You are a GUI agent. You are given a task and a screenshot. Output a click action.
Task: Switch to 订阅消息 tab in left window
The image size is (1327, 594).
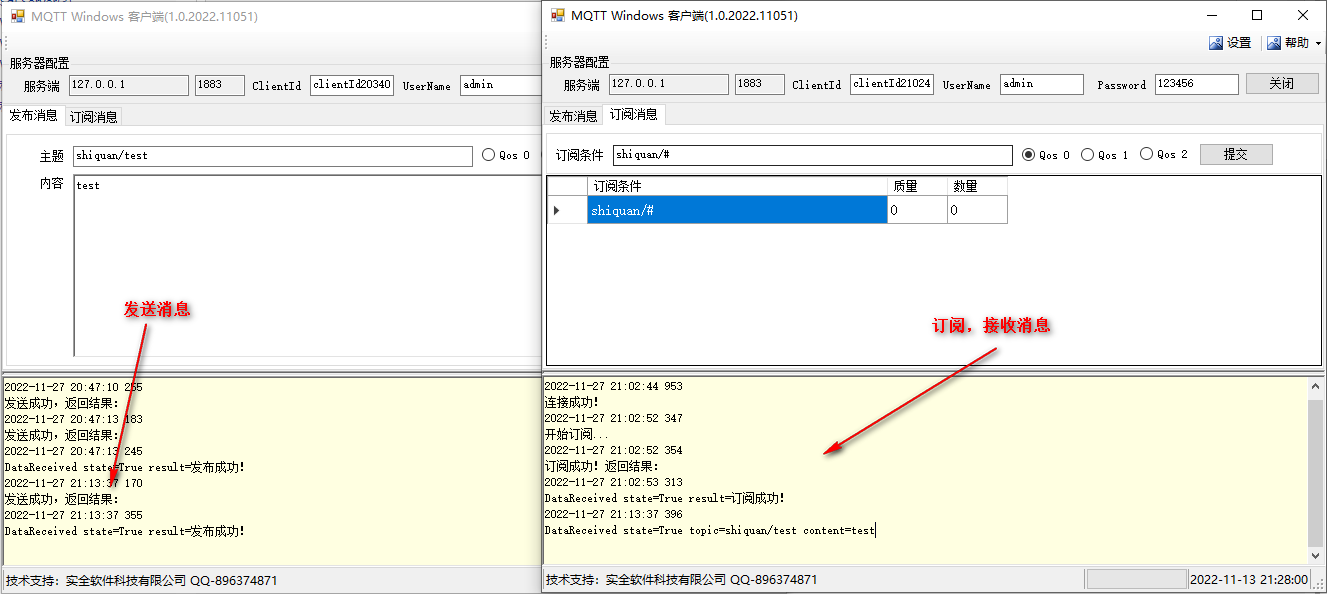tap(93, 117)
